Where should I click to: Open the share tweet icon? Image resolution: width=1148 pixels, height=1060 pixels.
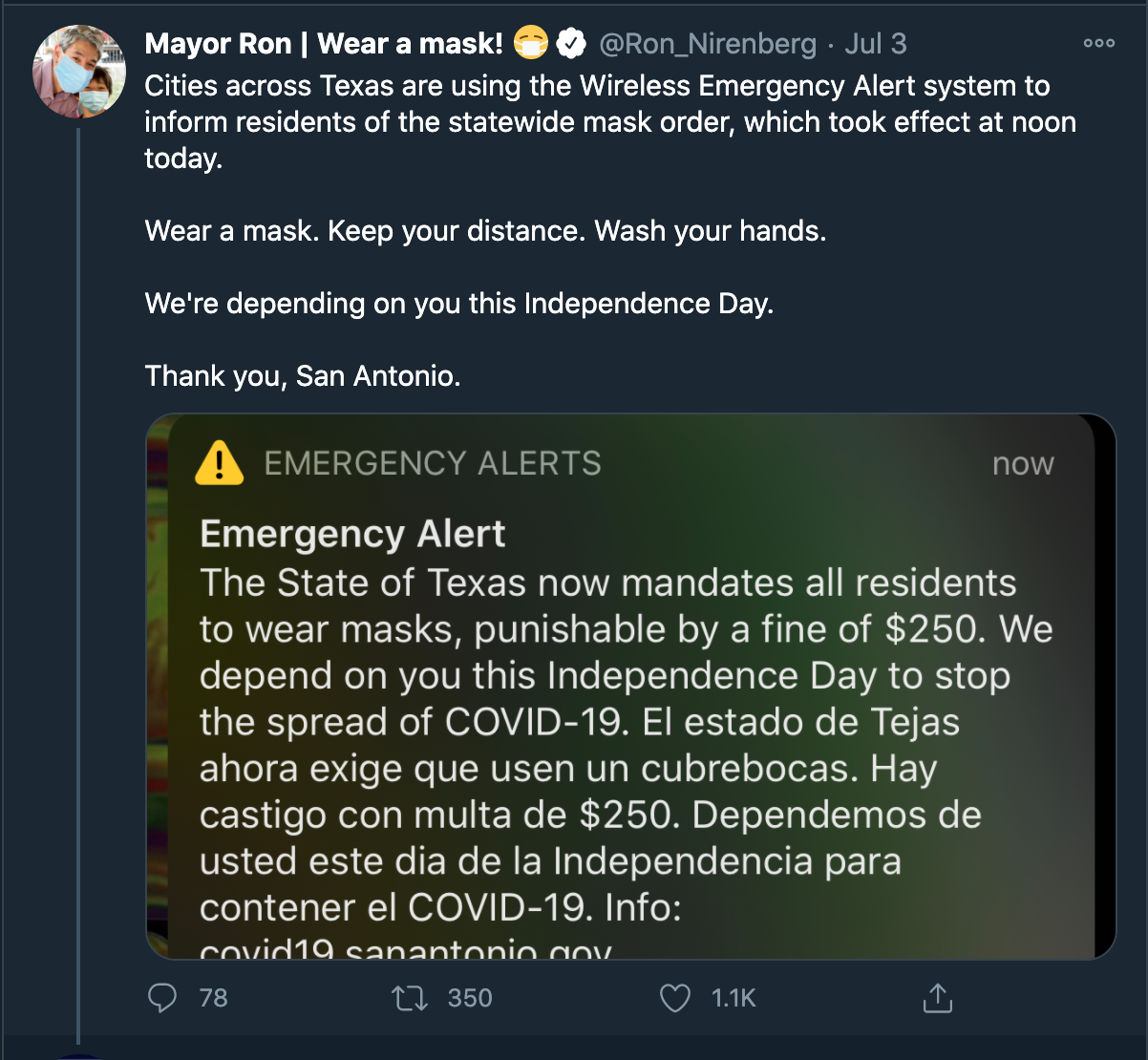[938, 998]
